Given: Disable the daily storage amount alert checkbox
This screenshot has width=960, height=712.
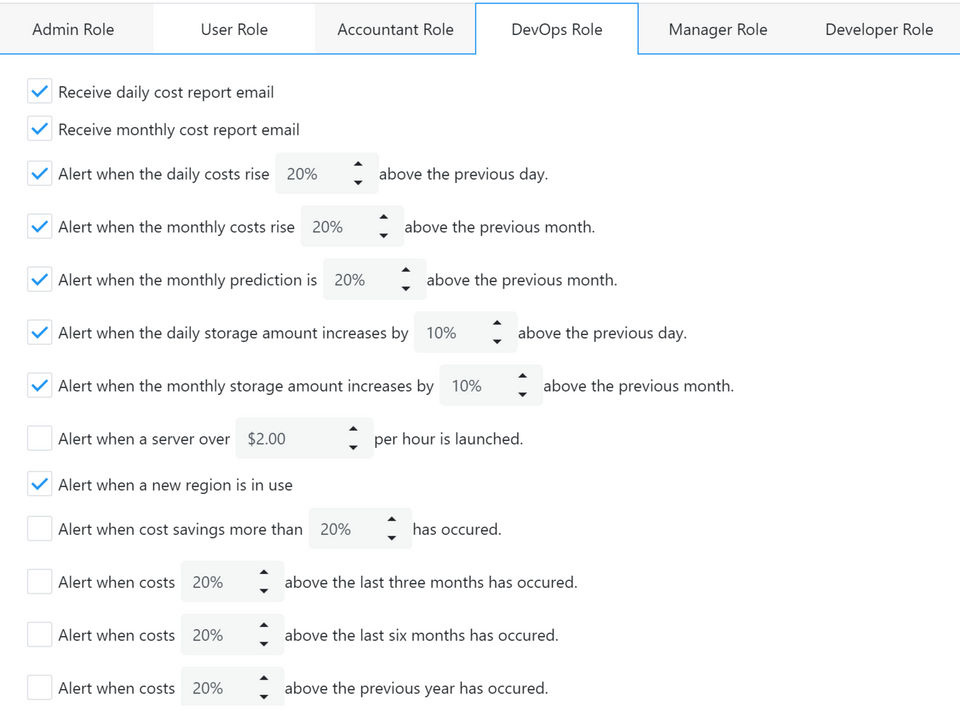Looking at the screenshot, I should [39, 332].
